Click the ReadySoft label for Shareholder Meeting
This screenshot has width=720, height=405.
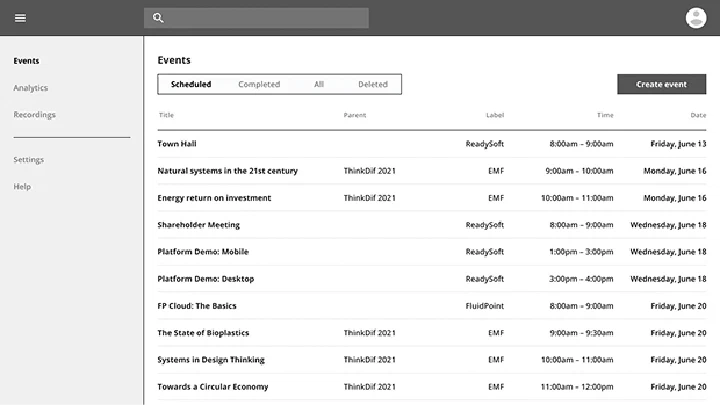pos(485,225)
